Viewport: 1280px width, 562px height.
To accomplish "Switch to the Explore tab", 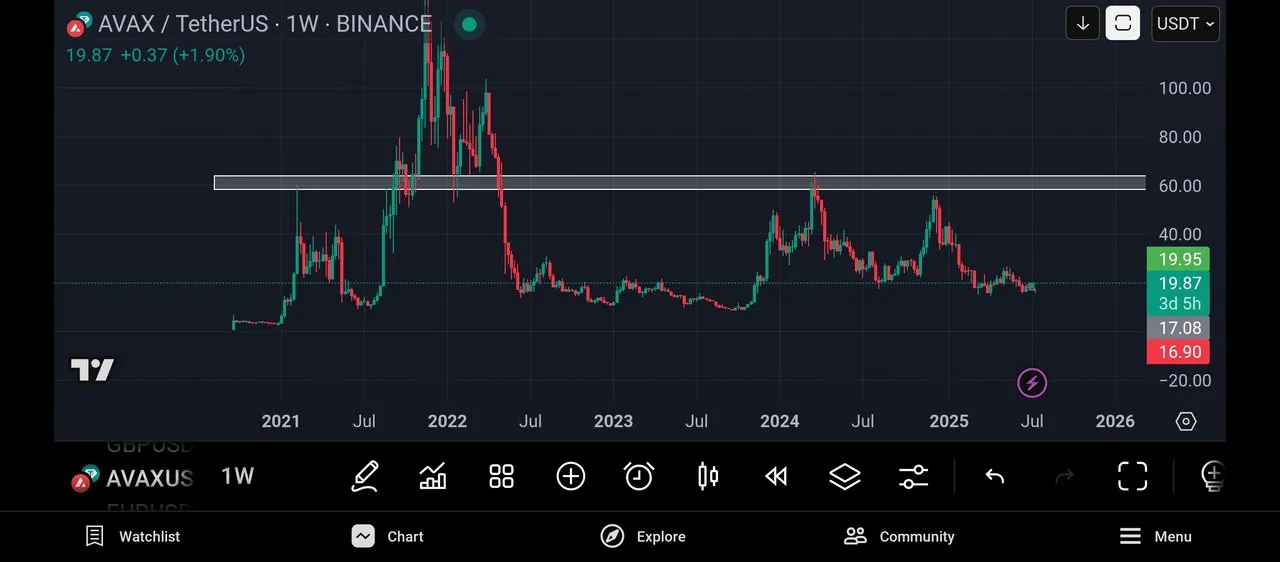I will (643, 536).
